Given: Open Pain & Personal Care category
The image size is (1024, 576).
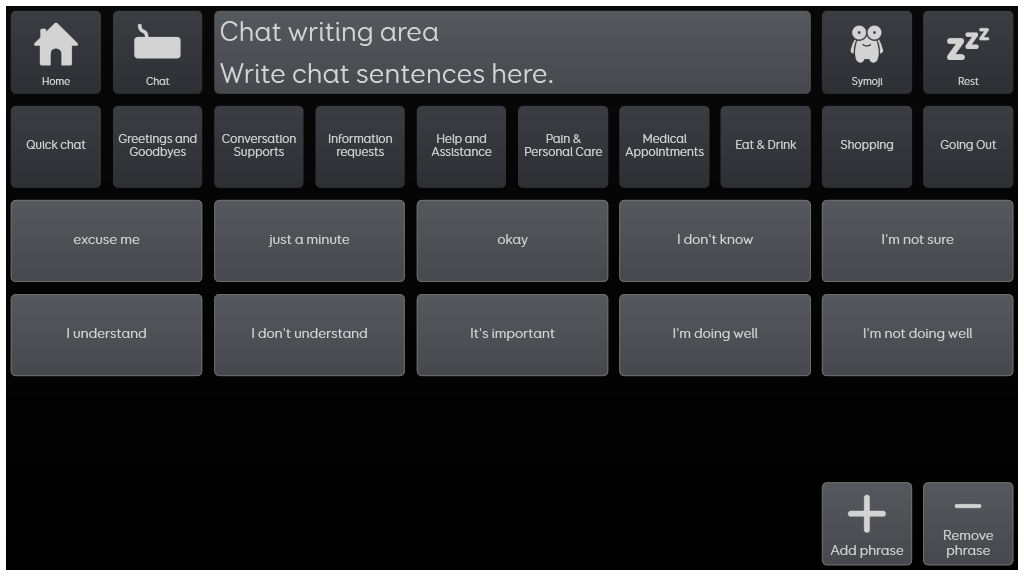Looking at the screenshot, I should pyautogui.click(x=563, y=146).
